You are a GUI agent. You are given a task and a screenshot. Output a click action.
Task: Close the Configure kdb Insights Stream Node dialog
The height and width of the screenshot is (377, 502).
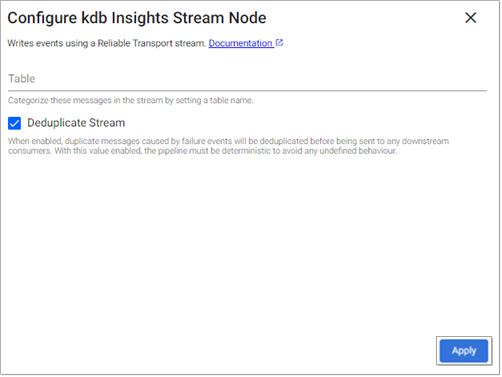coord(471,18)
